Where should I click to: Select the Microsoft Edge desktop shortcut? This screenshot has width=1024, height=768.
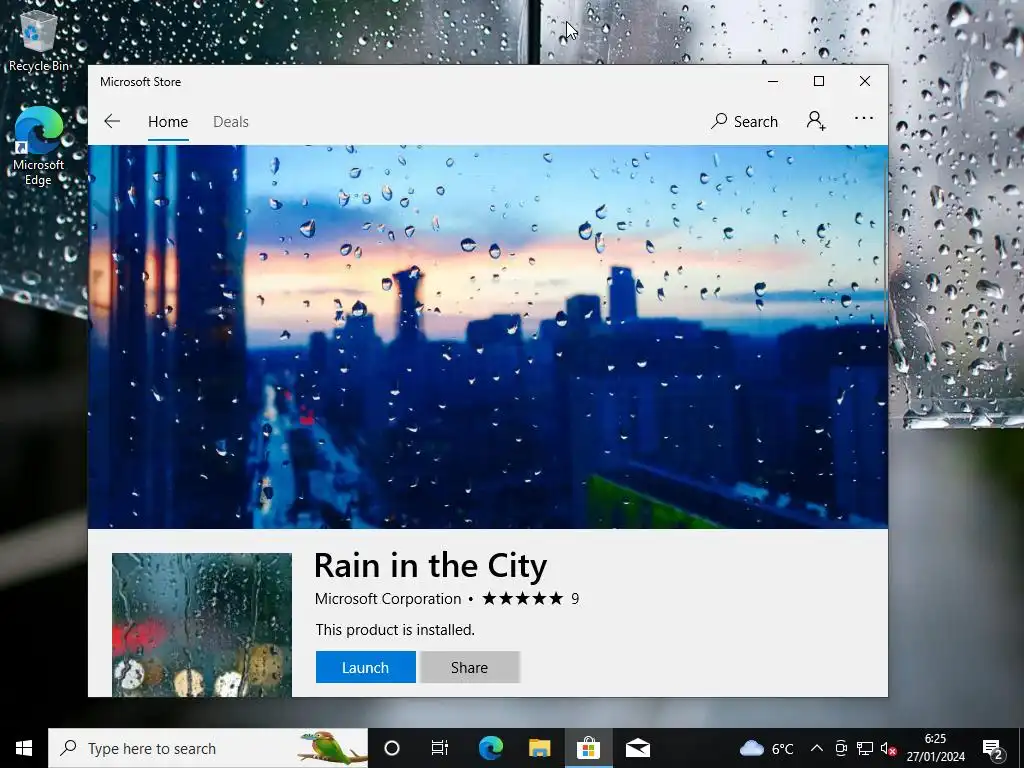[x=39, y=147]
